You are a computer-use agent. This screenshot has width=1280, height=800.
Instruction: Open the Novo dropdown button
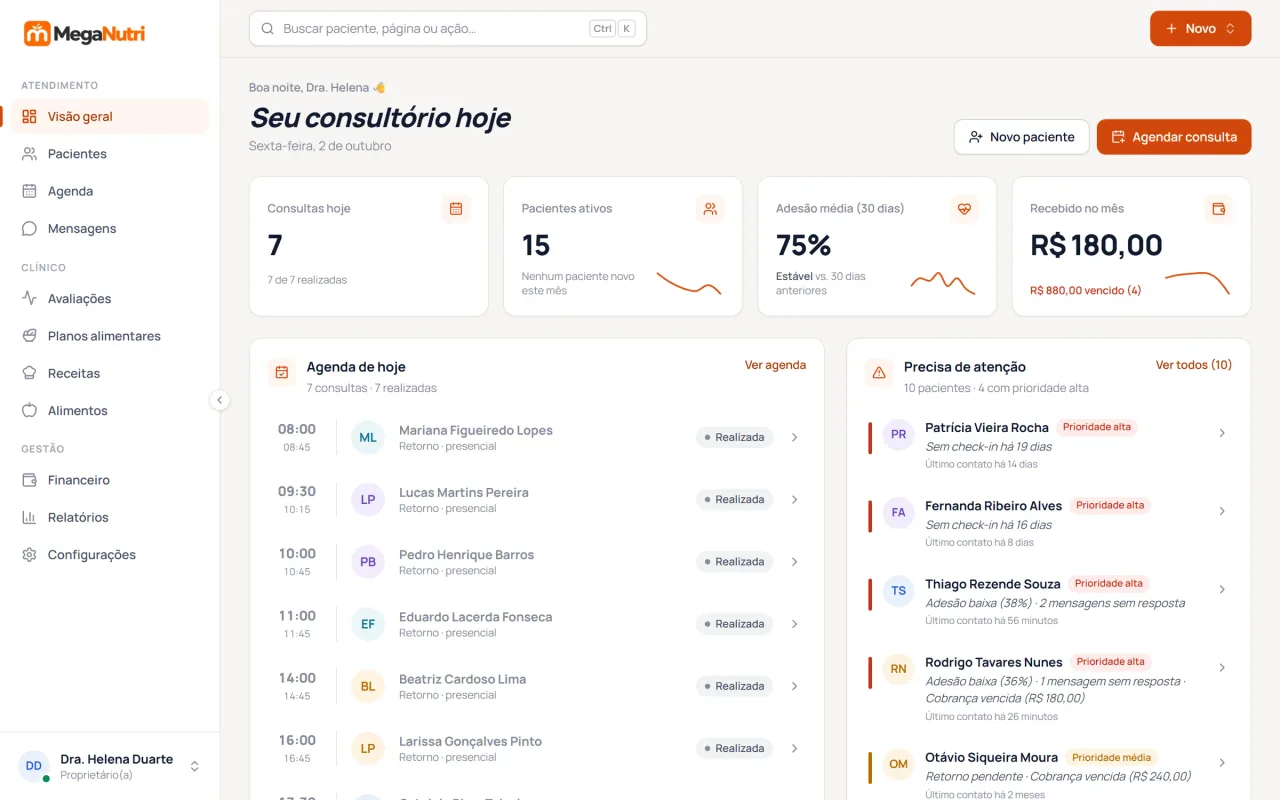point(1200,29)
